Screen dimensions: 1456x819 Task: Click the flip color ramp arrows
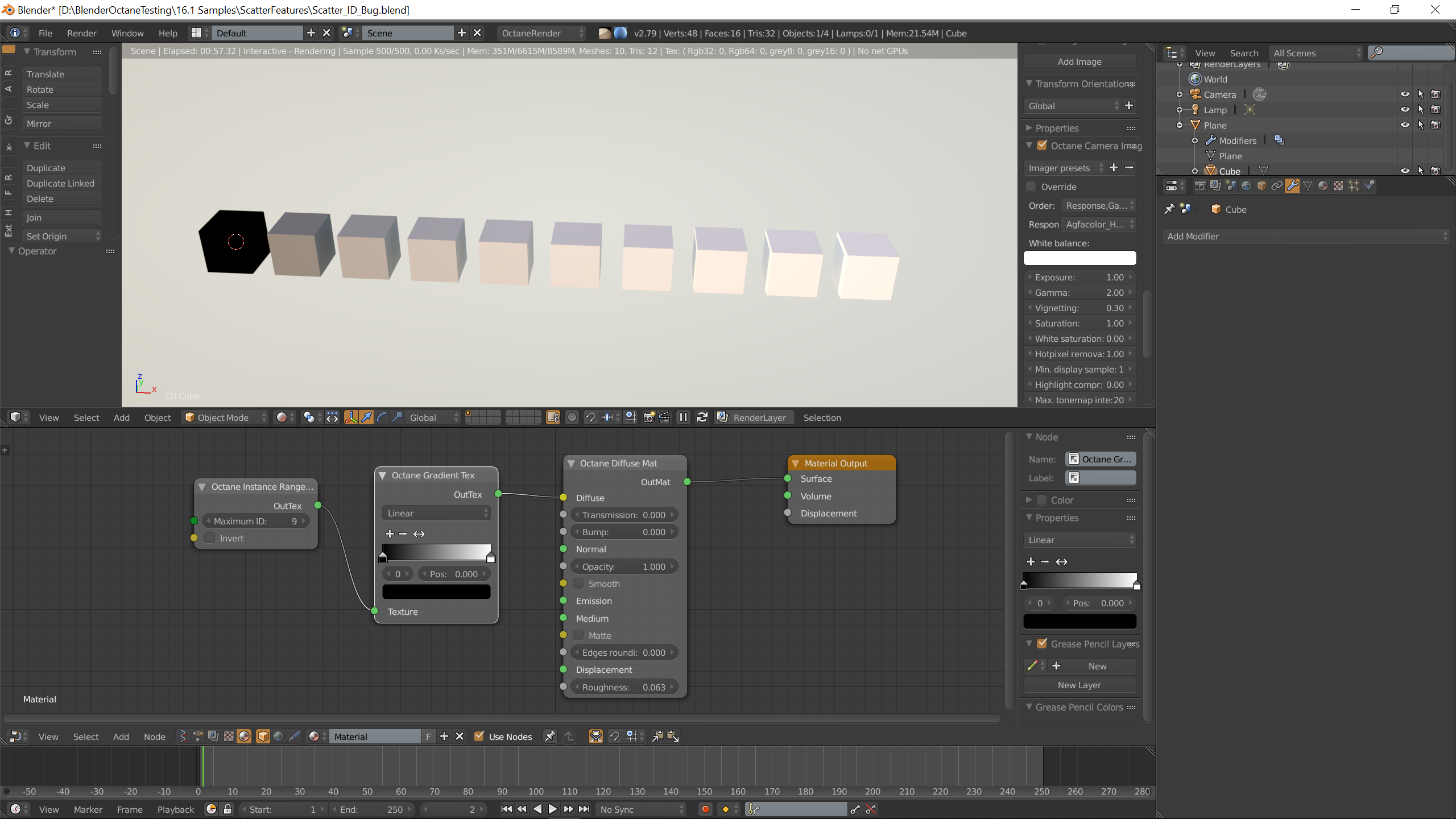(419, 533)
